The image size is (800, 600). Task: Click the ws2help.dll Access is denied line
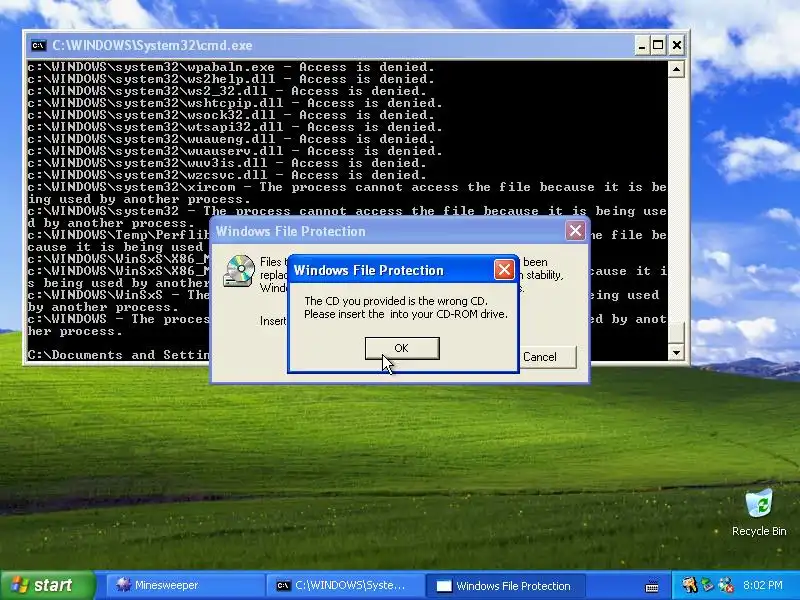point(231,79)
